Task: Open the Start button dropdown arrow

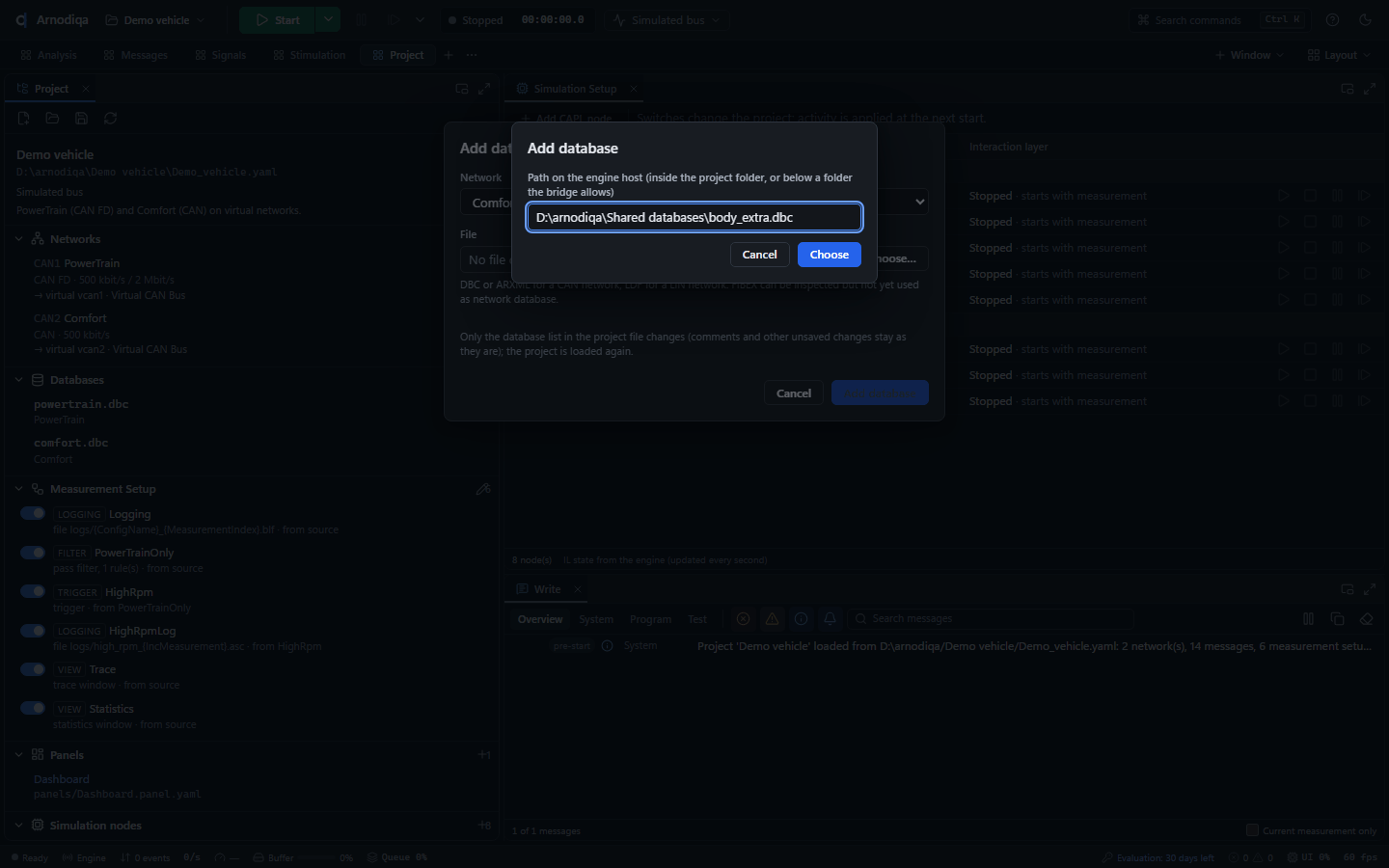Action: pos(328,20)
